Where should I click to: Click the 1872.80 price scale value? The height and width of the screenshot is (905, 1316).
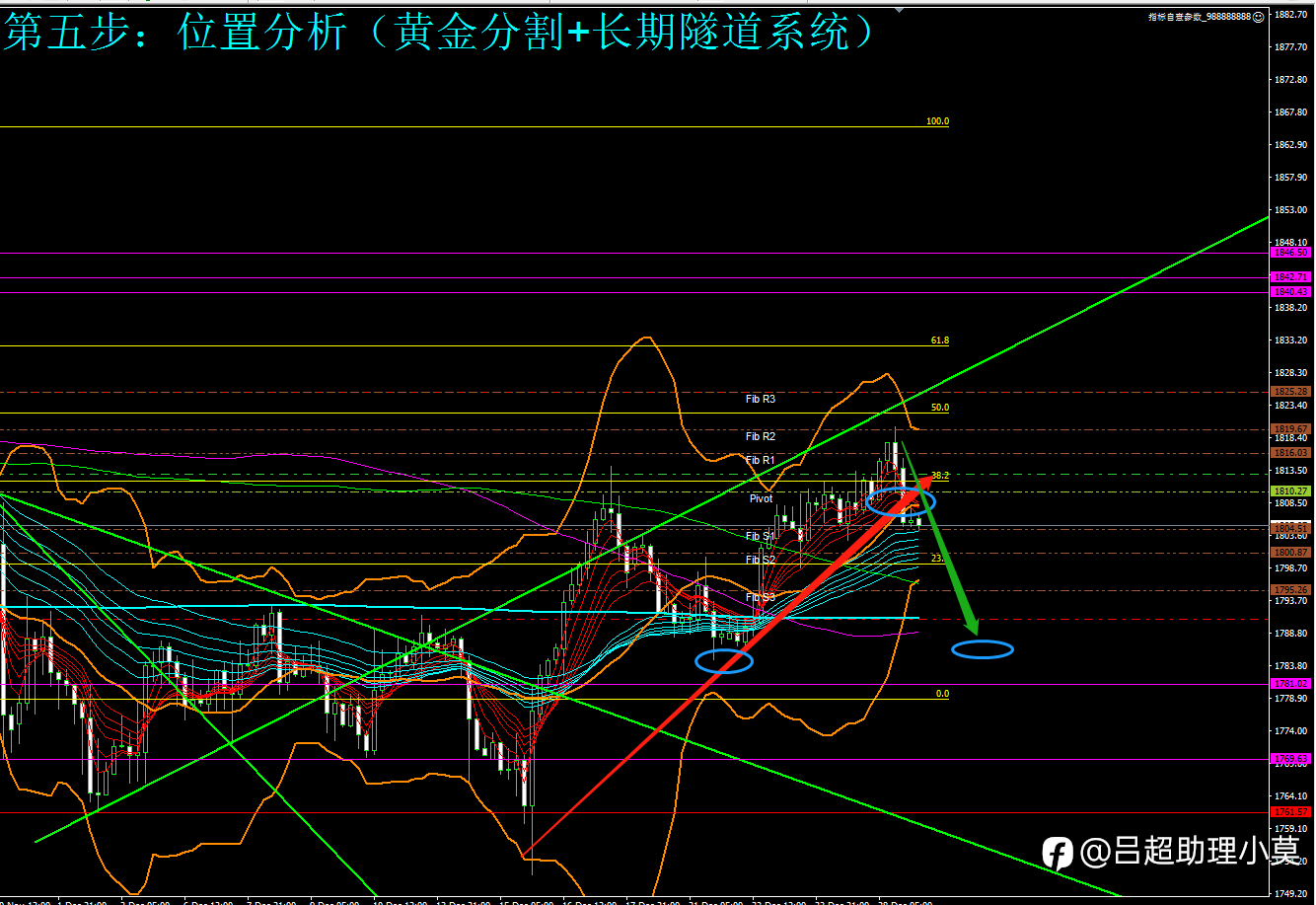coord(1292,79)
